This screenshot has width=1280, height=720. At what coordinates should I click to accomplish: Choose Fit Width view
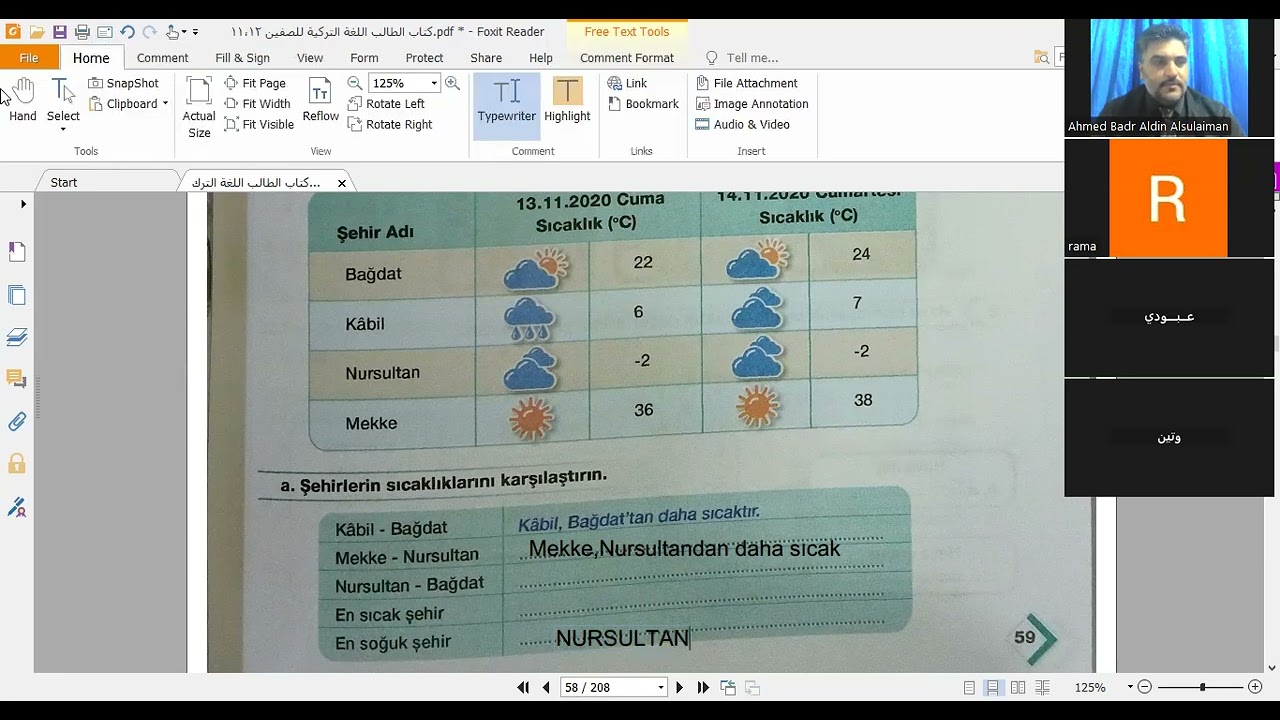pos(257,104)
